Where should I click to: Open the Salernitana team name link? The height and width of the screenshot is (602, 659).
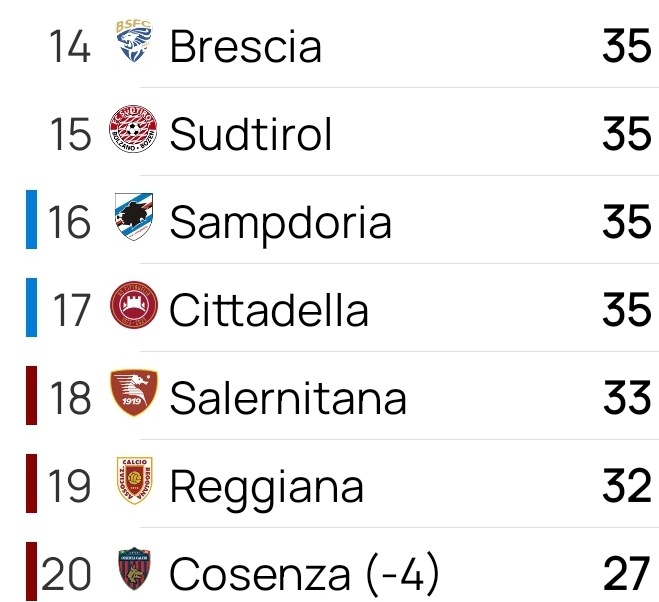pos(288,398)
